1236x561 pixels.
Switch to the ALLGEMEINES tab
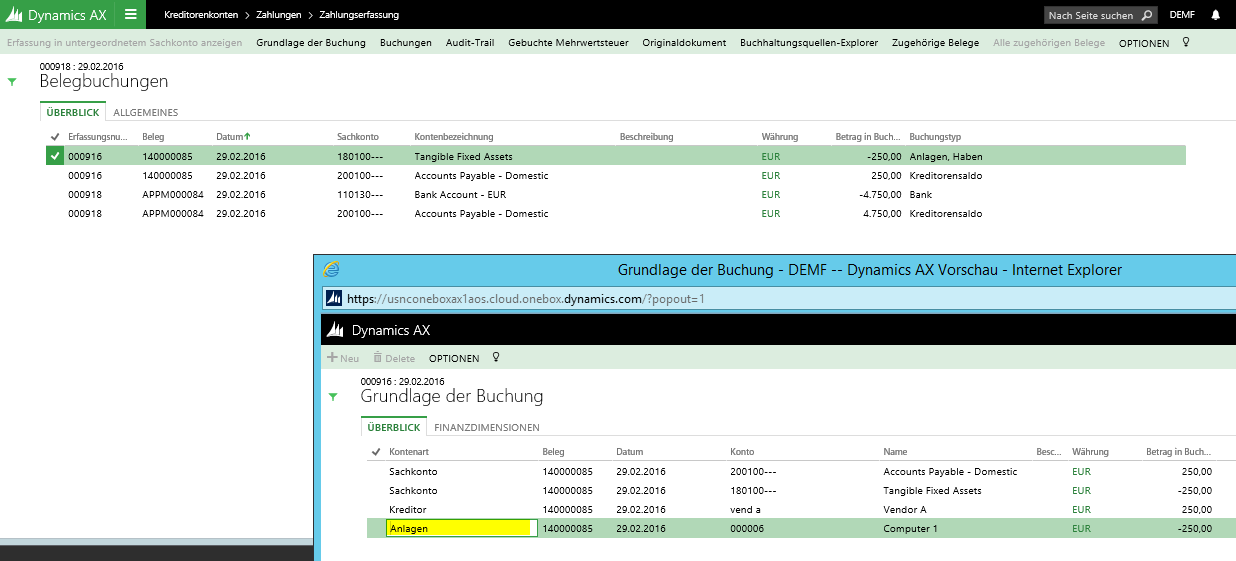pyautogui.click(x=145, y=113)
